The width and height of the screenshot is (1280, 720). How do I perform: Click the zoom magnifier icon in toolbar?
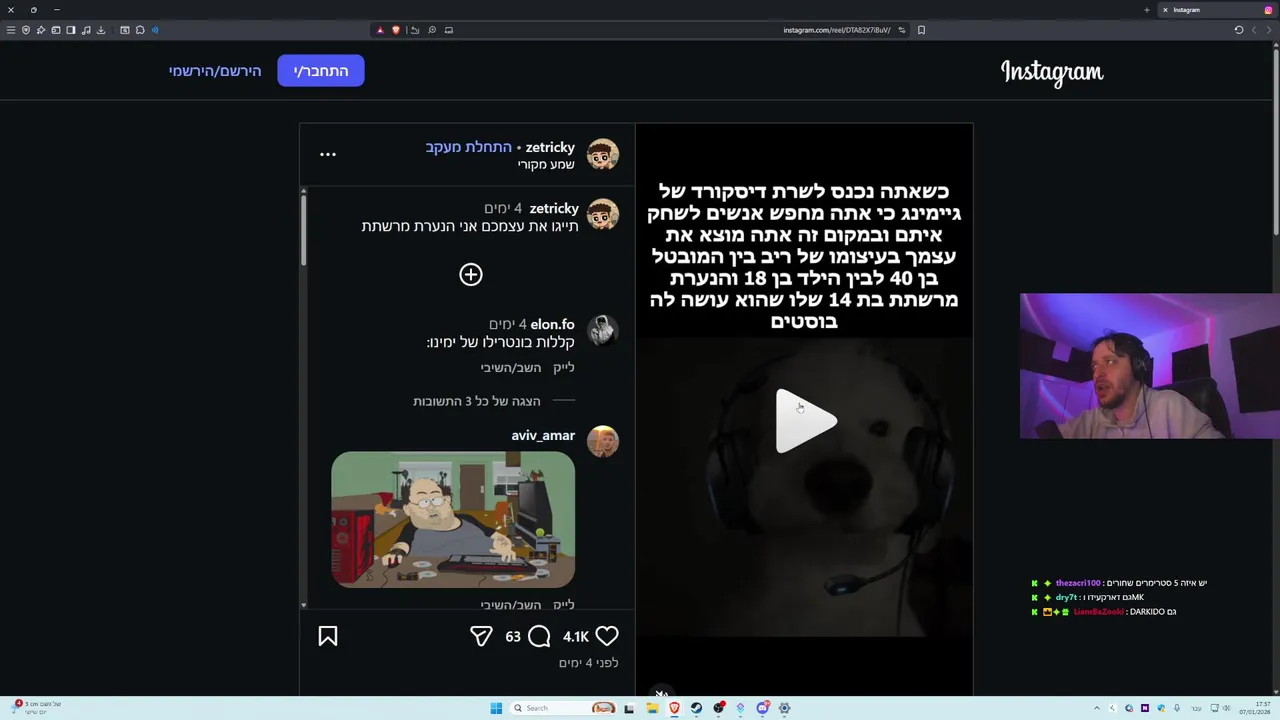coord(432,30)
